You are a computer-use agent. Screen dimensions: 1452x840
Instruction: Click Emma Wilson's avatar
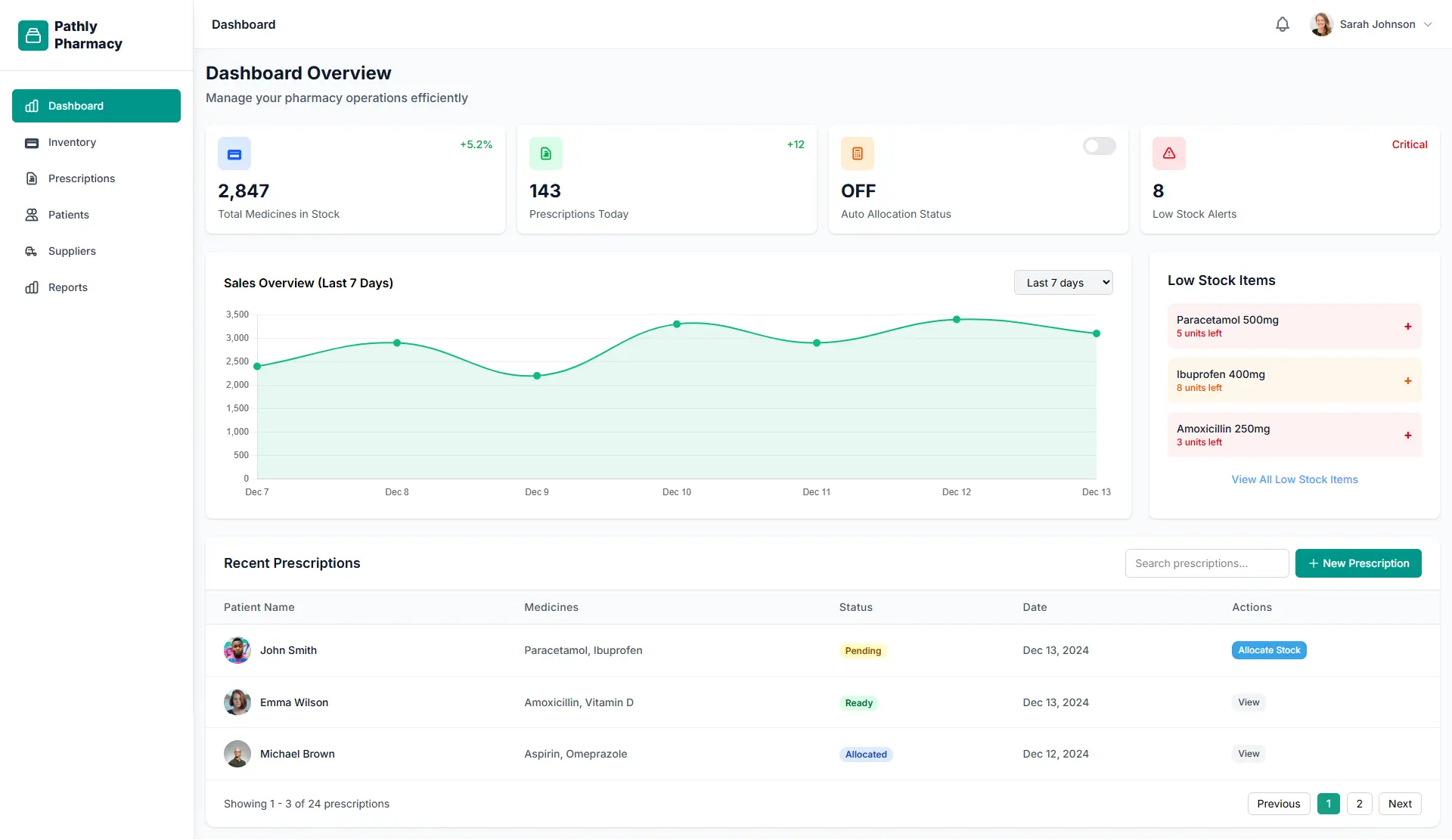(x=237, y=702)
